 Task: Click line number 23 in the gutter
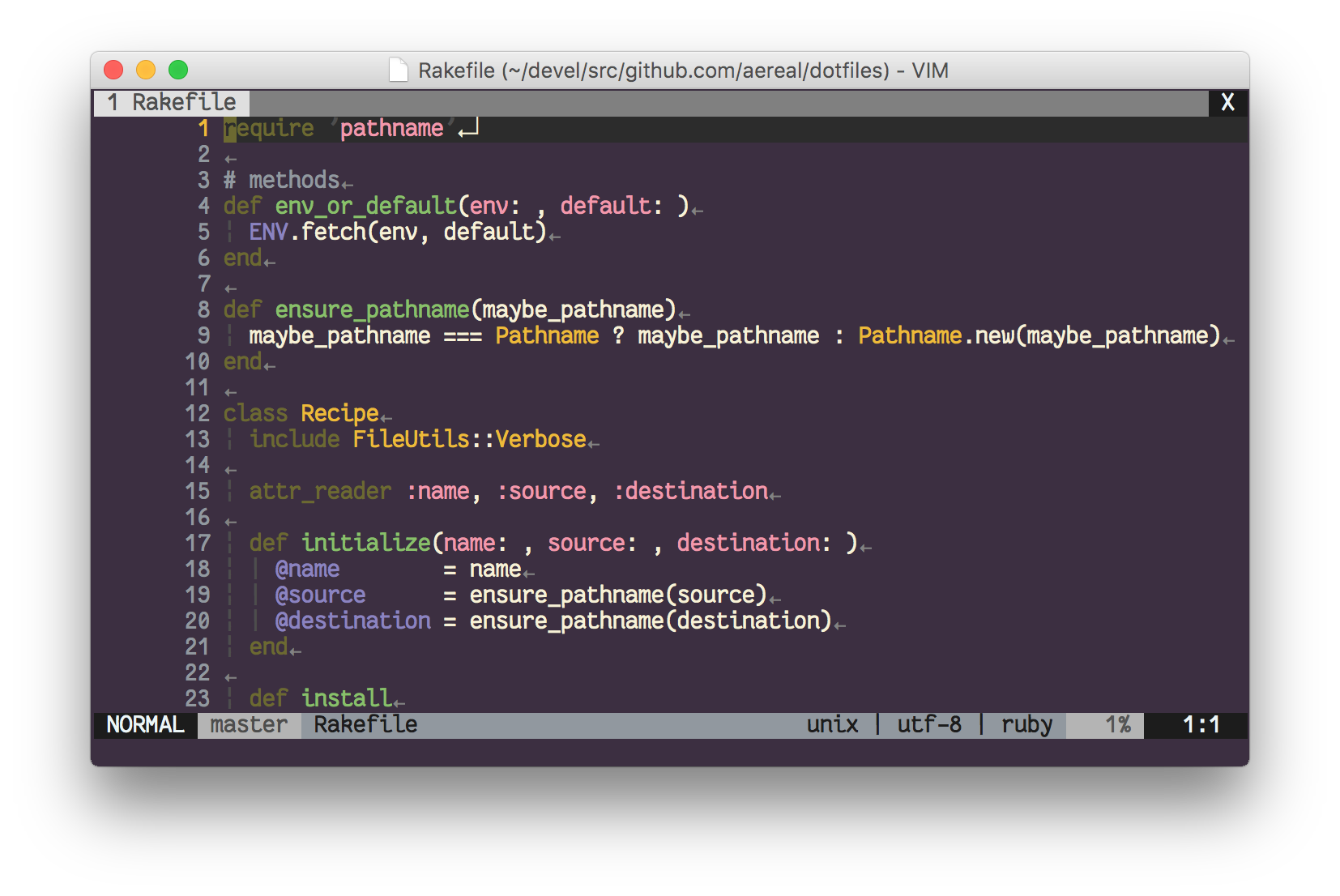[x=198, y=698]
